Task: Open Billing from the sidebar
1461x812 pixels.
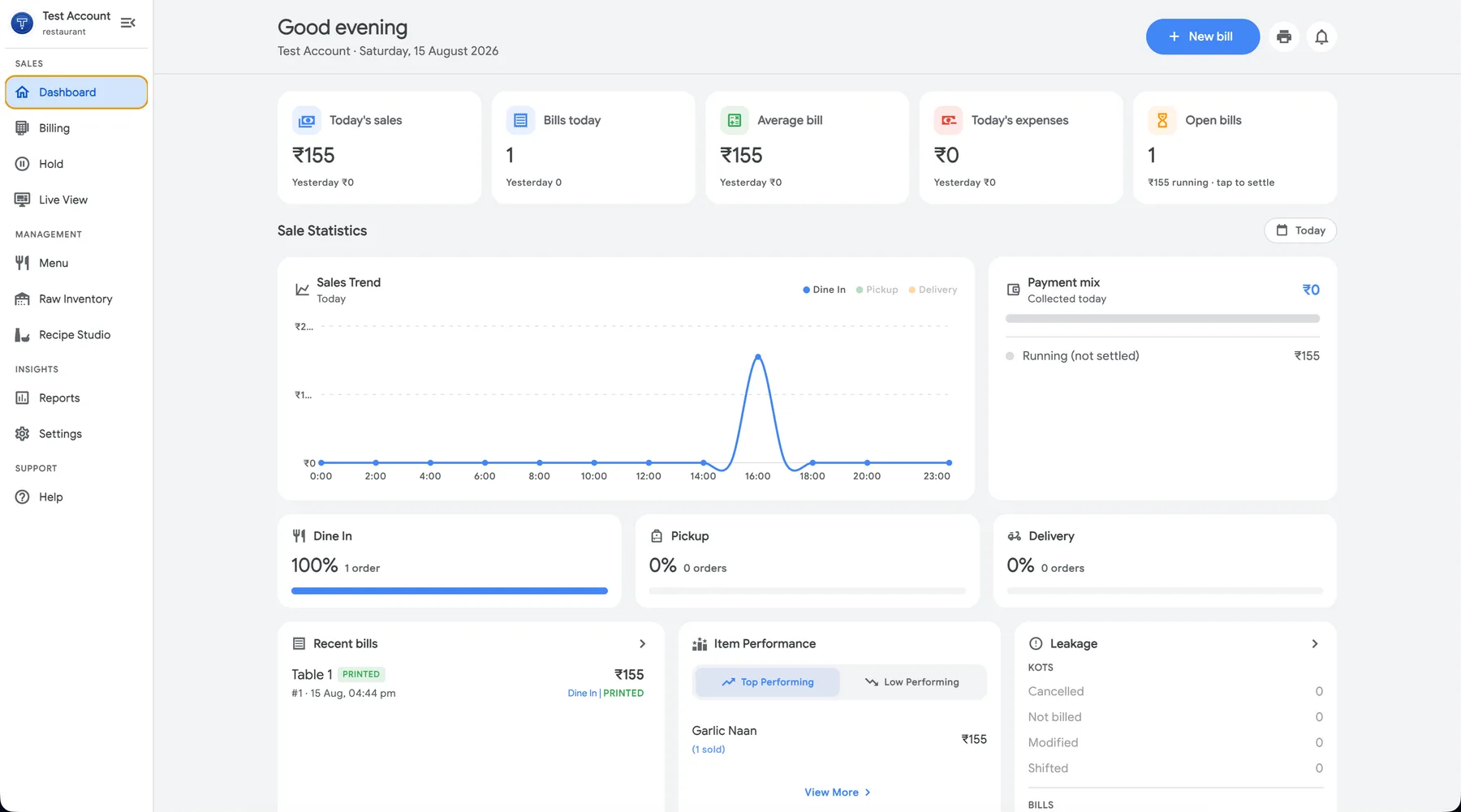Action: point(76,128)
